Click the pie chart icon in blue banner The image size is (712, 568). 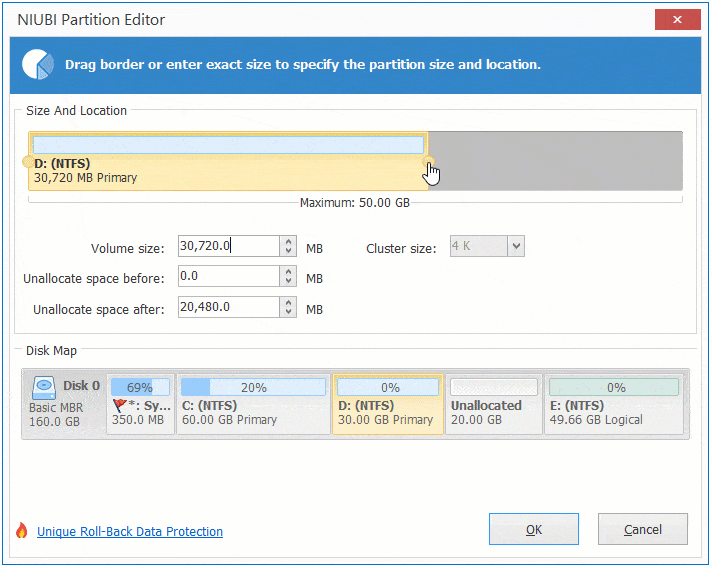pos(38,64)
